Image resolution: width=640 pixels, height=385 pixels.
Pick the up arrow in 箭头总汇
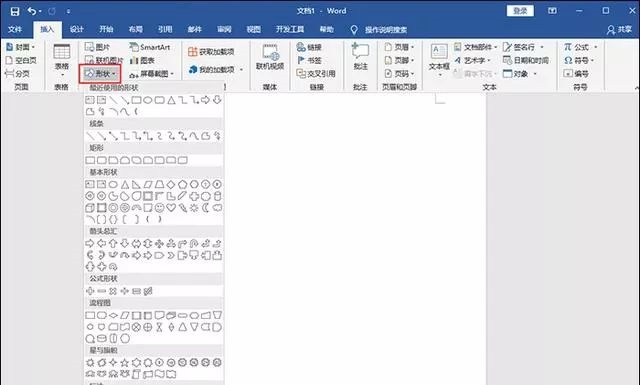(x=113, y=244)
